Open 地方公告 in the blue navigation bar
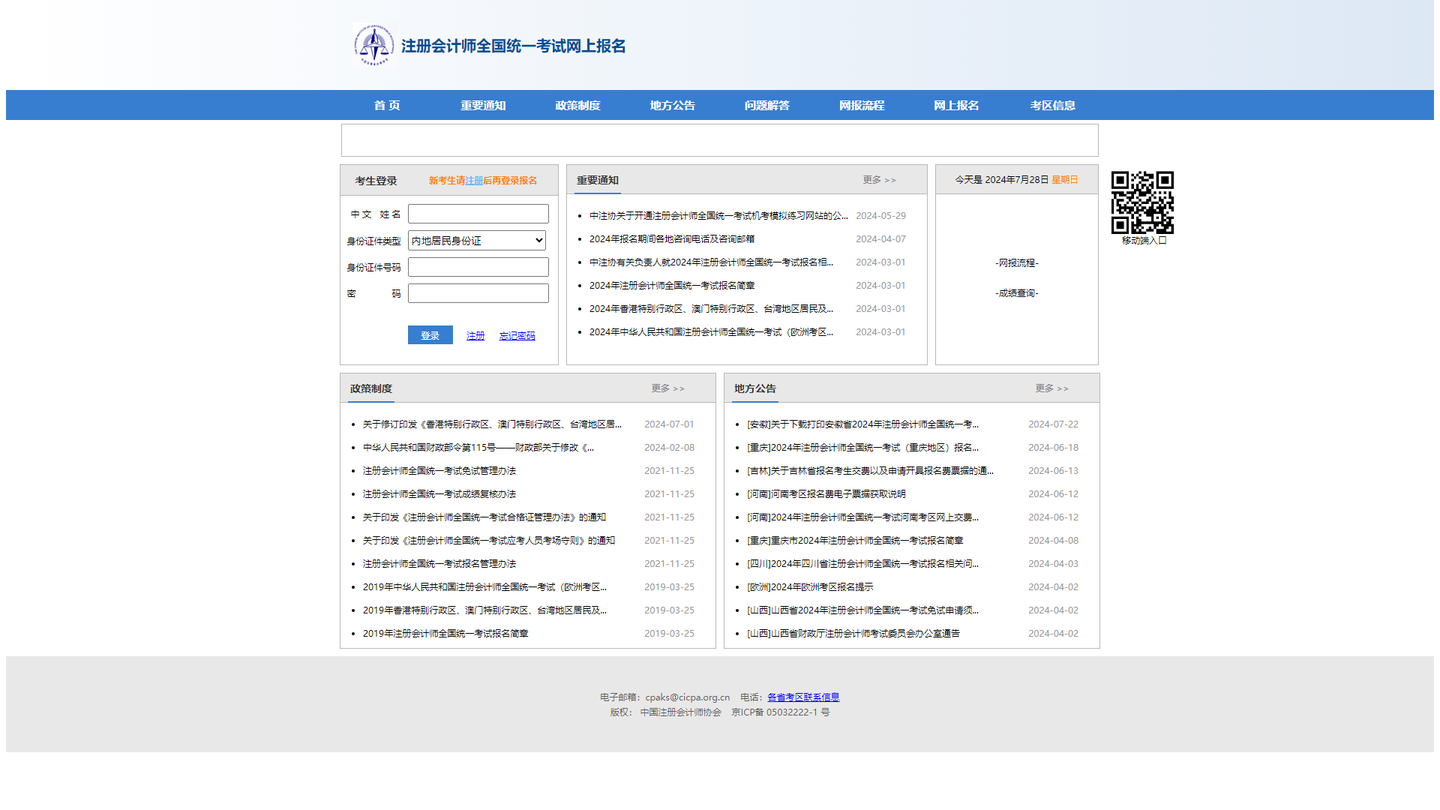This screenshot has height=810, width=1440. pyautogui.click(x=672, y=105)
